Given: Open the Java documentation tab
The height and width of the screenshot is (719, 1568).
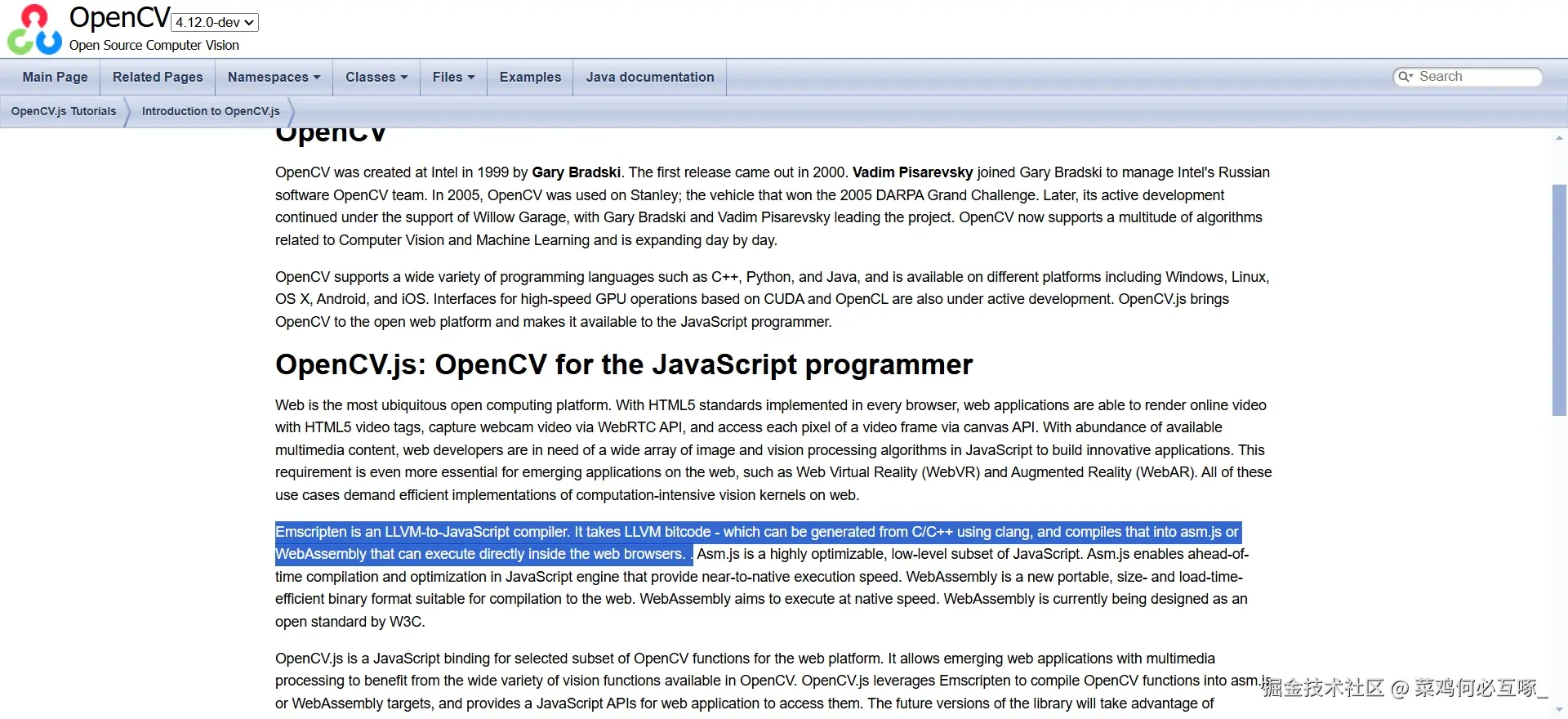Looking at the screenshot, I should tap(650, 77).
